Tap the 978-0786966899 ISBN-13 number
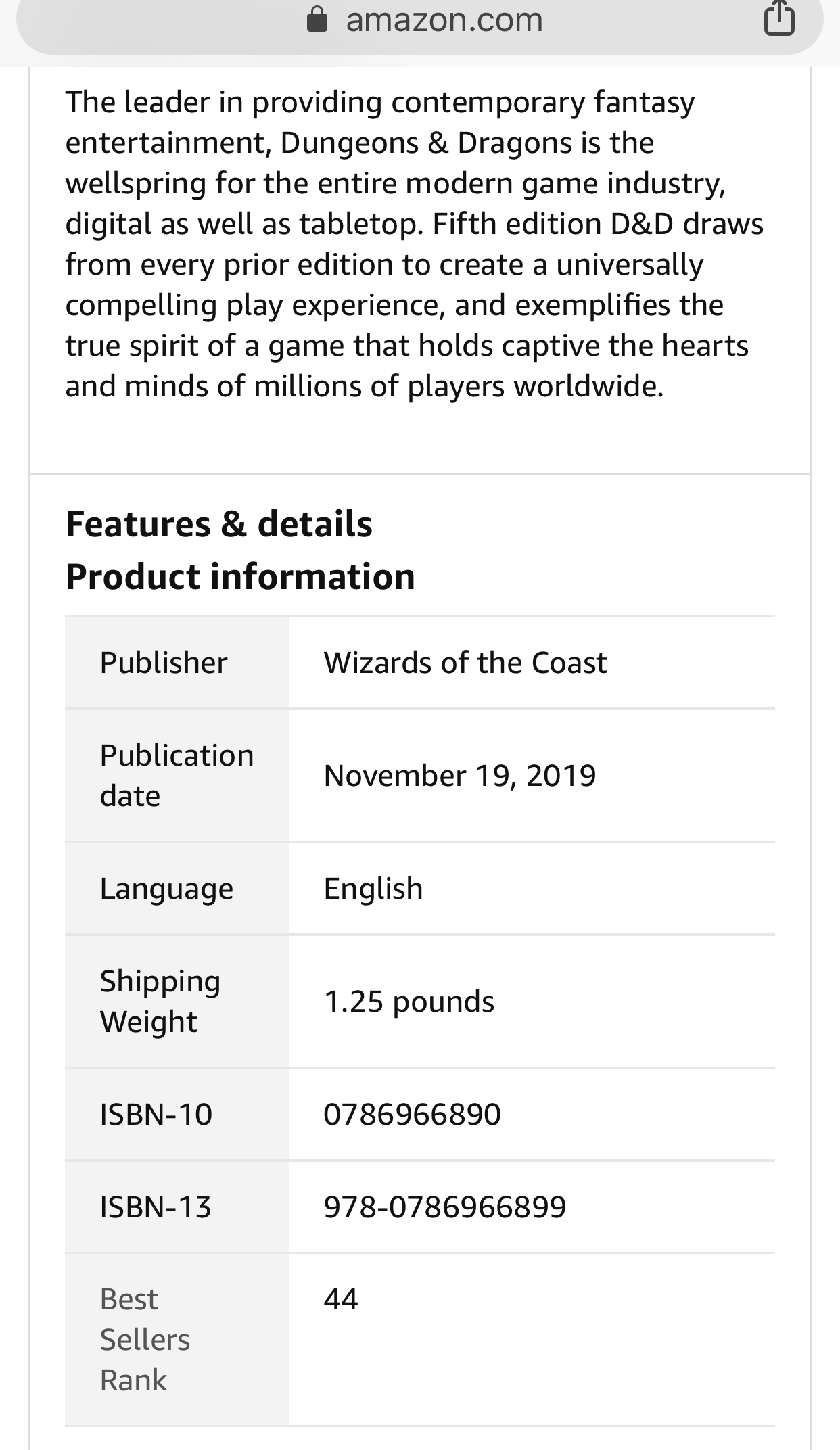Screen dimensions: 840x1450 [445, 1207]
